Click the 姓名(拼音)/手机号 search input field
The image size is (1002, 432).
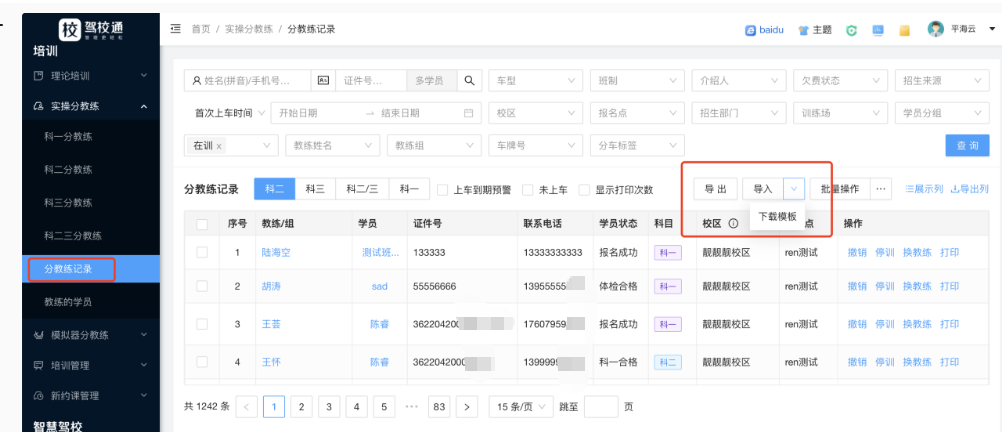coord(250,80)
